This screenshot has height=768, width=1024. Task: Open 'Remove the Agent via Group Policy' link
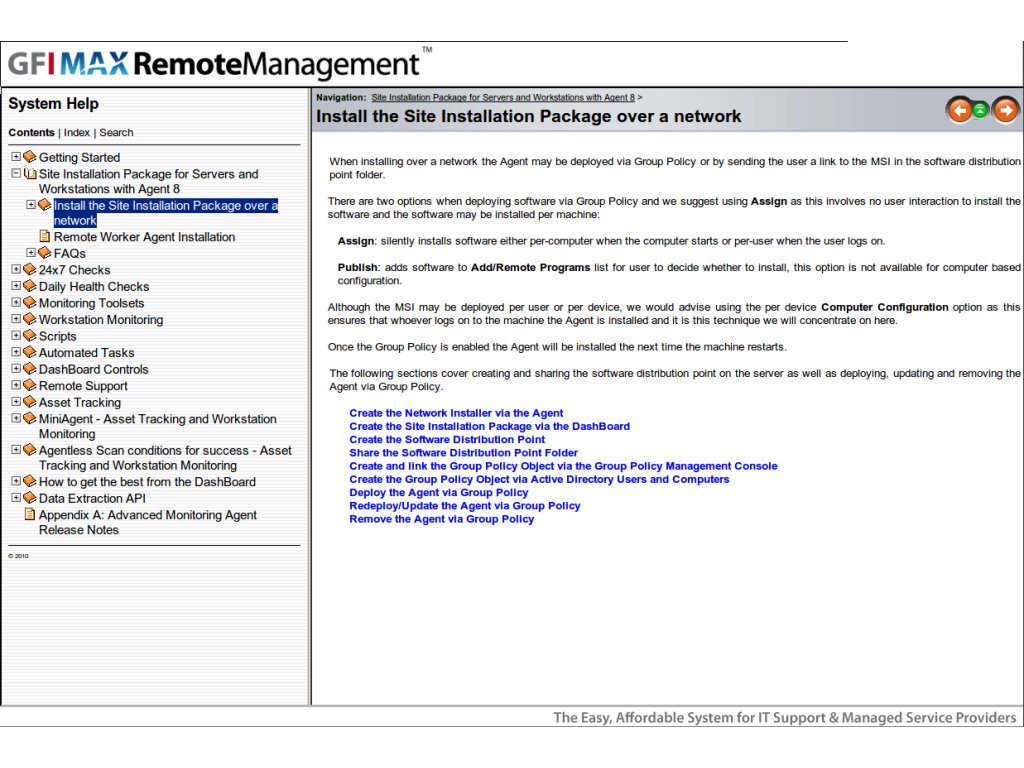[441, 519]
